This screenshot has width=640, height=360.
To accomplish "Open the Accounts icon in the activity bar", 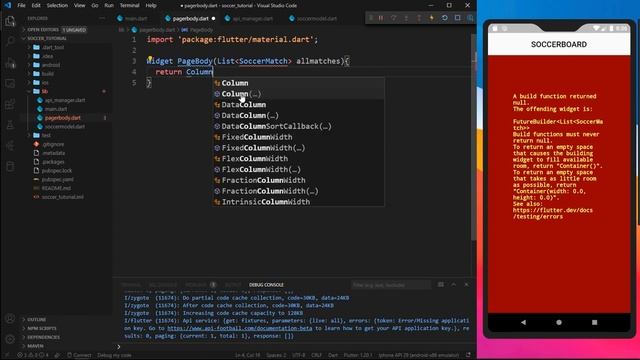I will tap(10, 318).
